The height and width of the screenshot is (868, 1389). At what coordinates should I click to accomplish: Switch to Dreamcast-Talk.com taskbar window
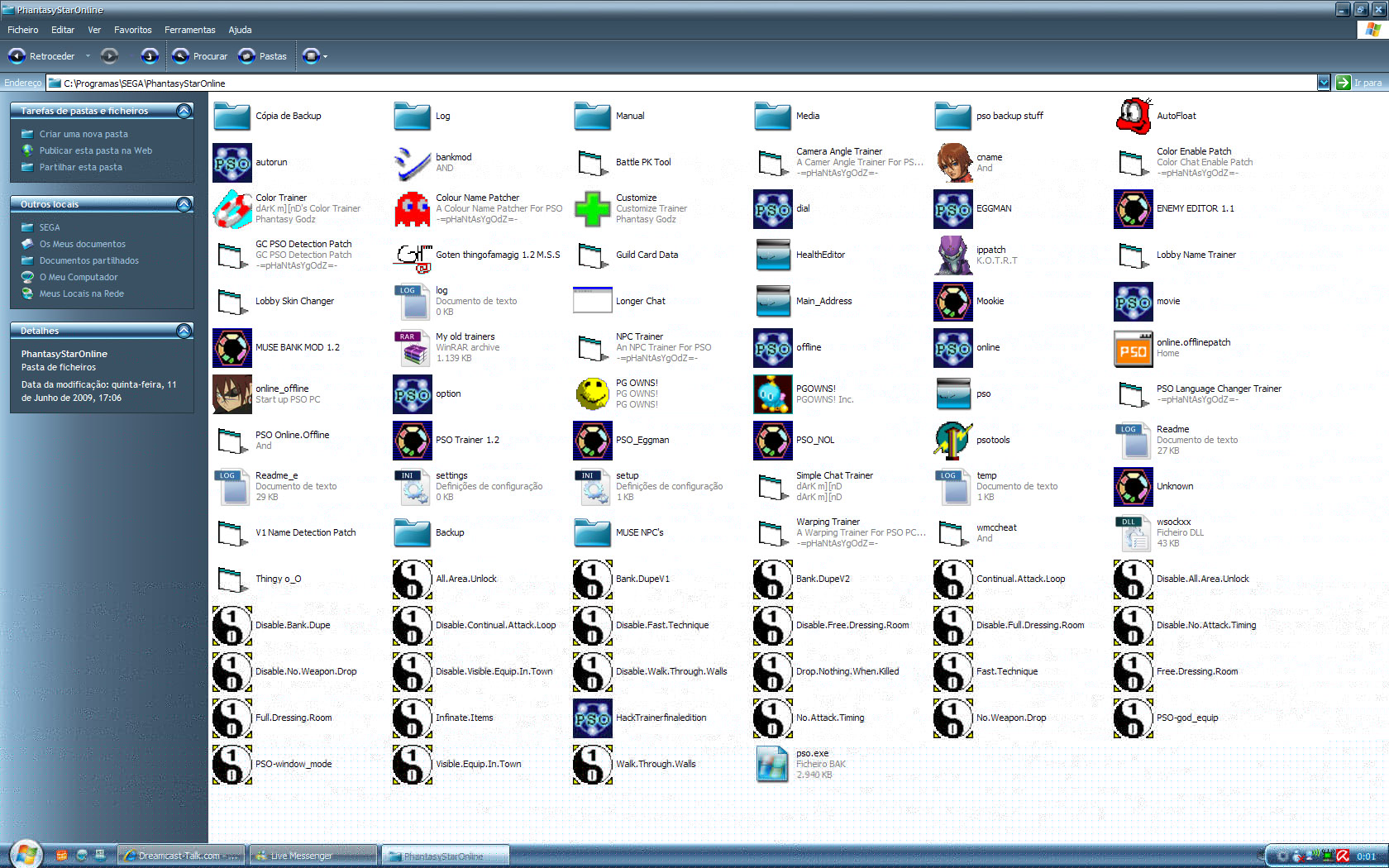click(181, 856)
